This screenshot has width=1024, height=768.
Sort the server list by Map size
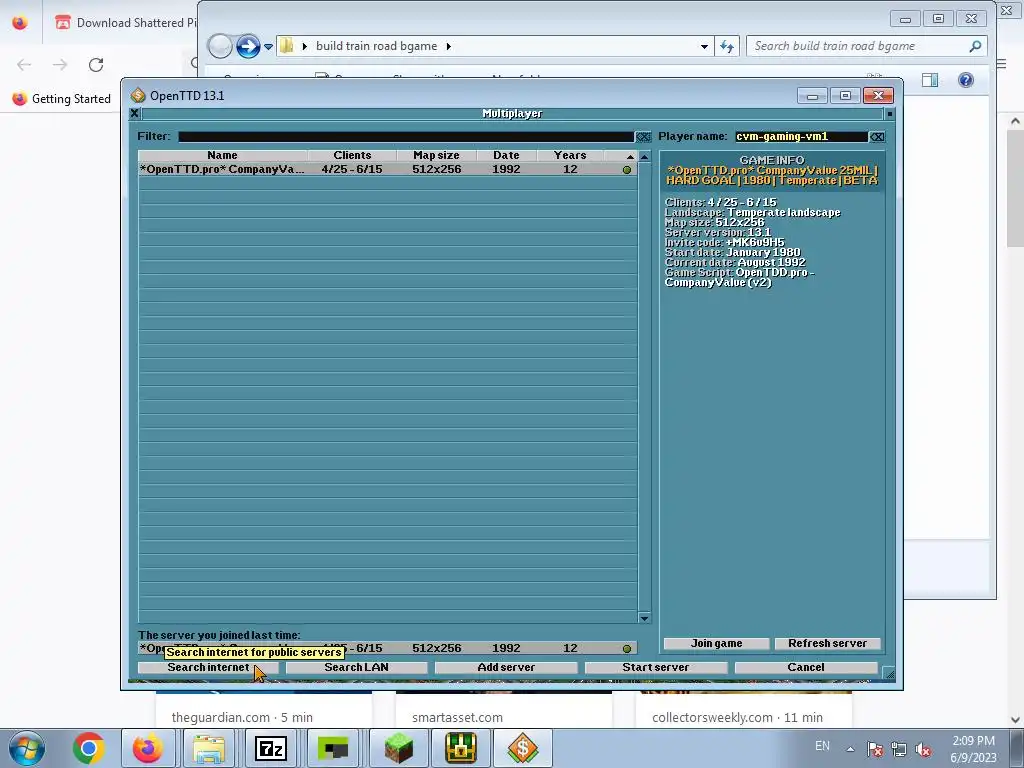(x=436, y=155)
